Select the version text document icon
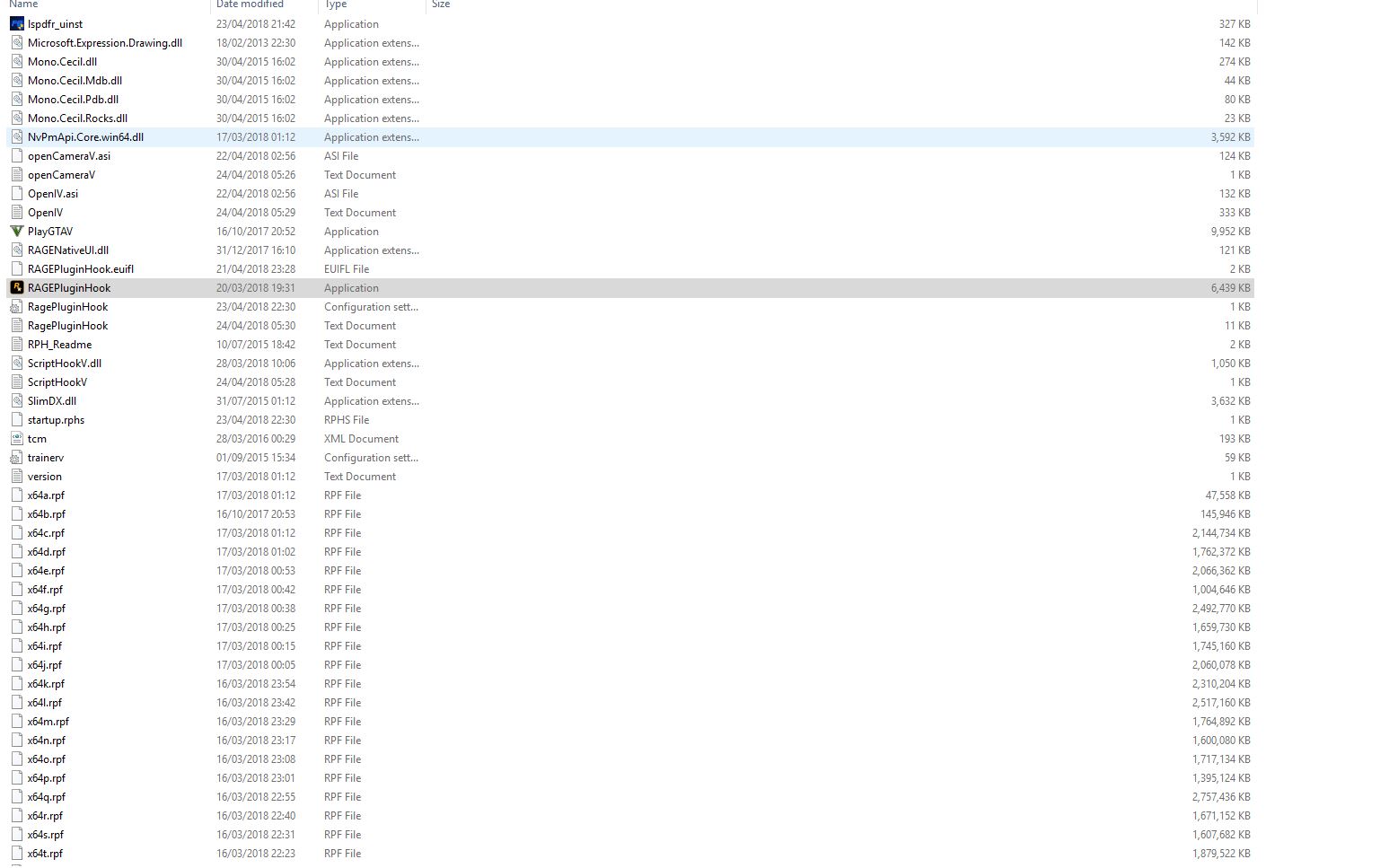The width and height of the screenshot is (1389, 868). tap(17, 477)
